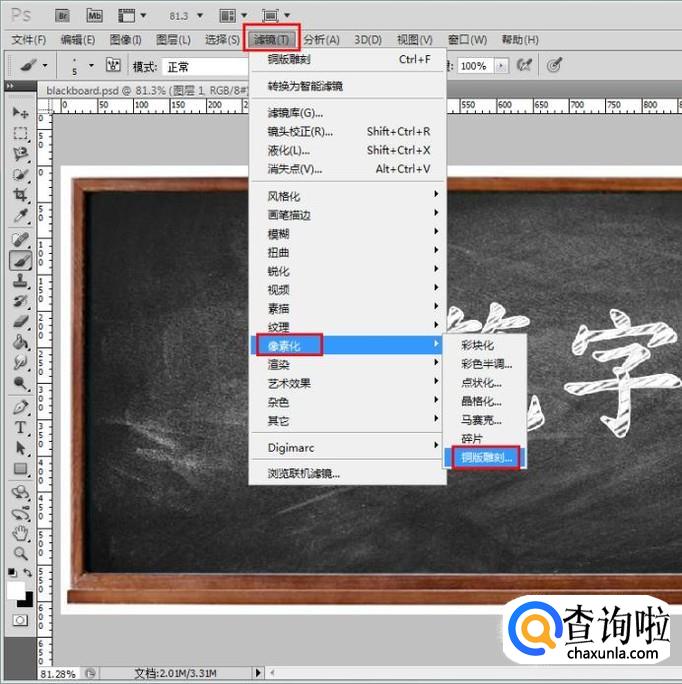This screenshot has height=684, width=682.
Task: Reset default foreground and background colors
Action: (12, 574)
